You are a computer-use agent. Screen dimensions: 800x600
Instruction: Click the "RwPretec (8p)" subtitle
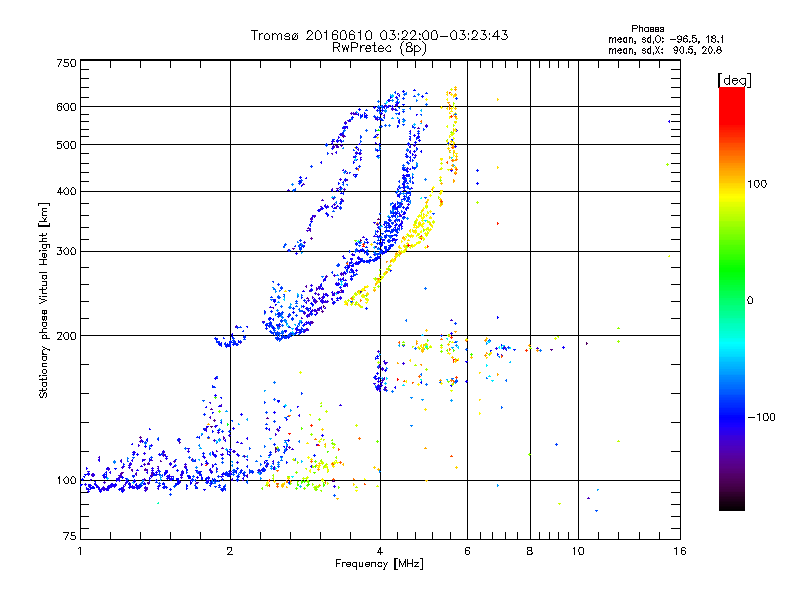click(x=379, y=48)
